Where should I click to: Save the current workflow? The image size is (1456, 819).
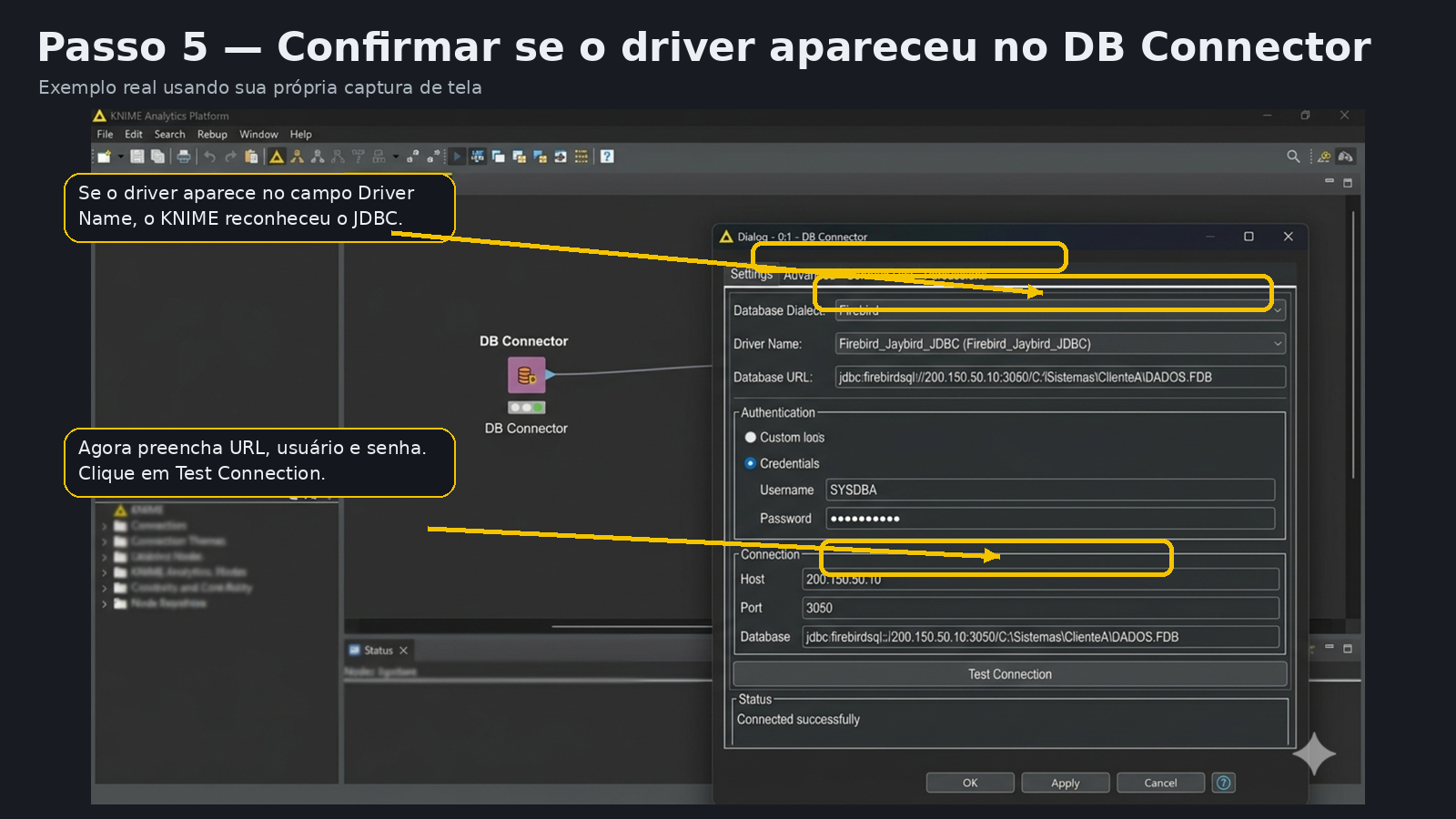coord(138,156)
